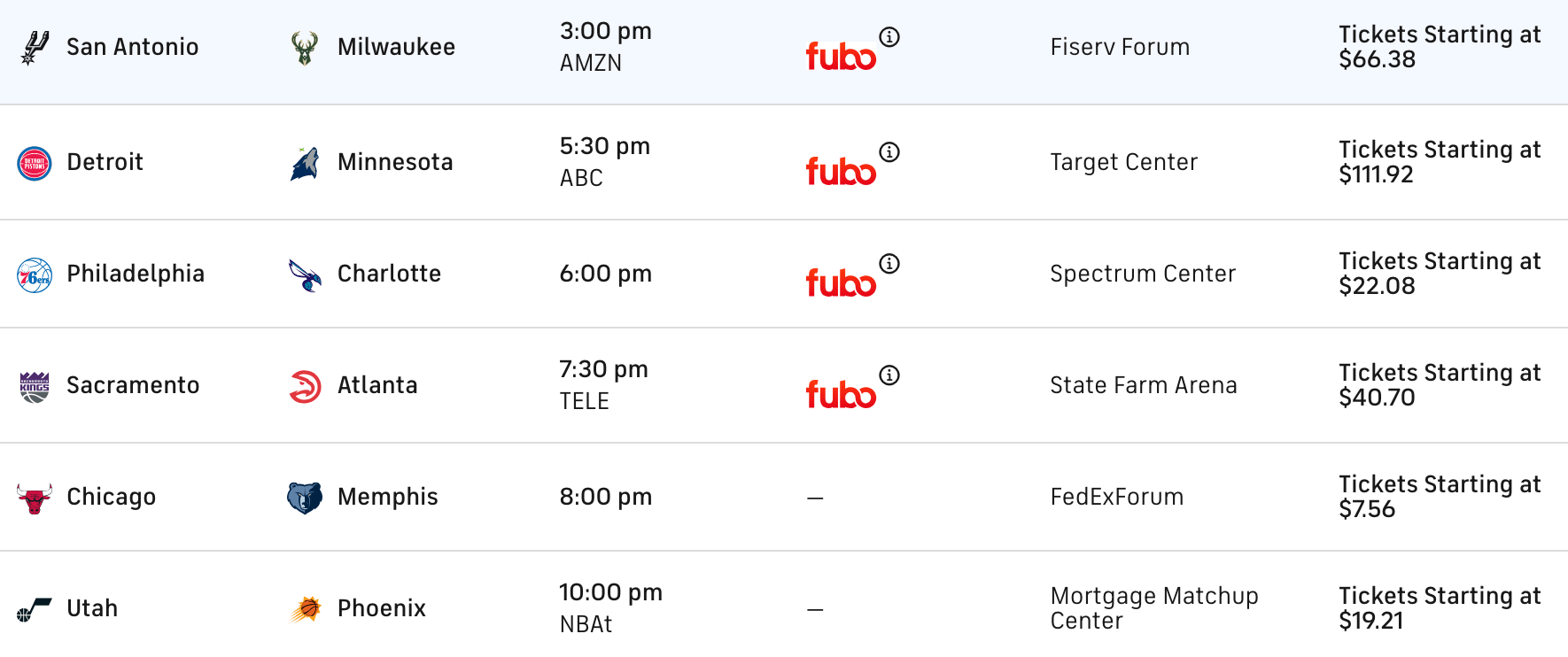Open the fubo stream for Philadelphia at Charlotte

click(x=840, y=282)
